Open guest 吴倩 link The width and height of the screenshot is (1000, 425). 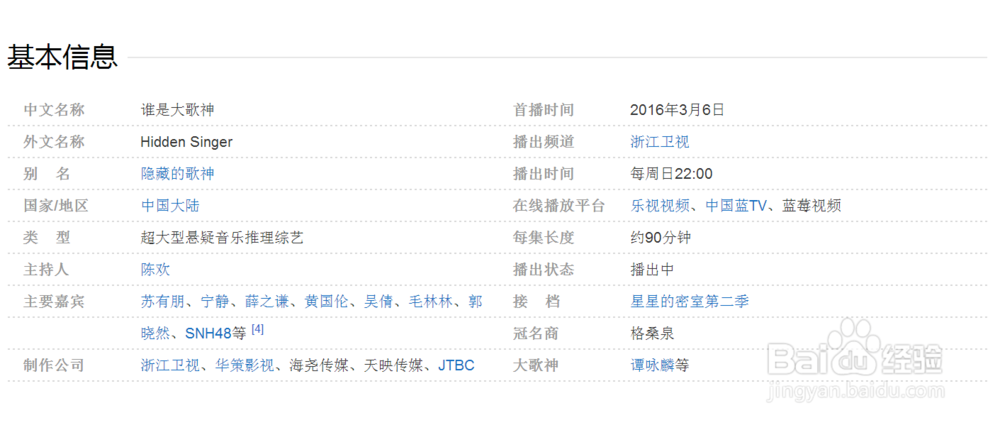(x=379, y=301)
